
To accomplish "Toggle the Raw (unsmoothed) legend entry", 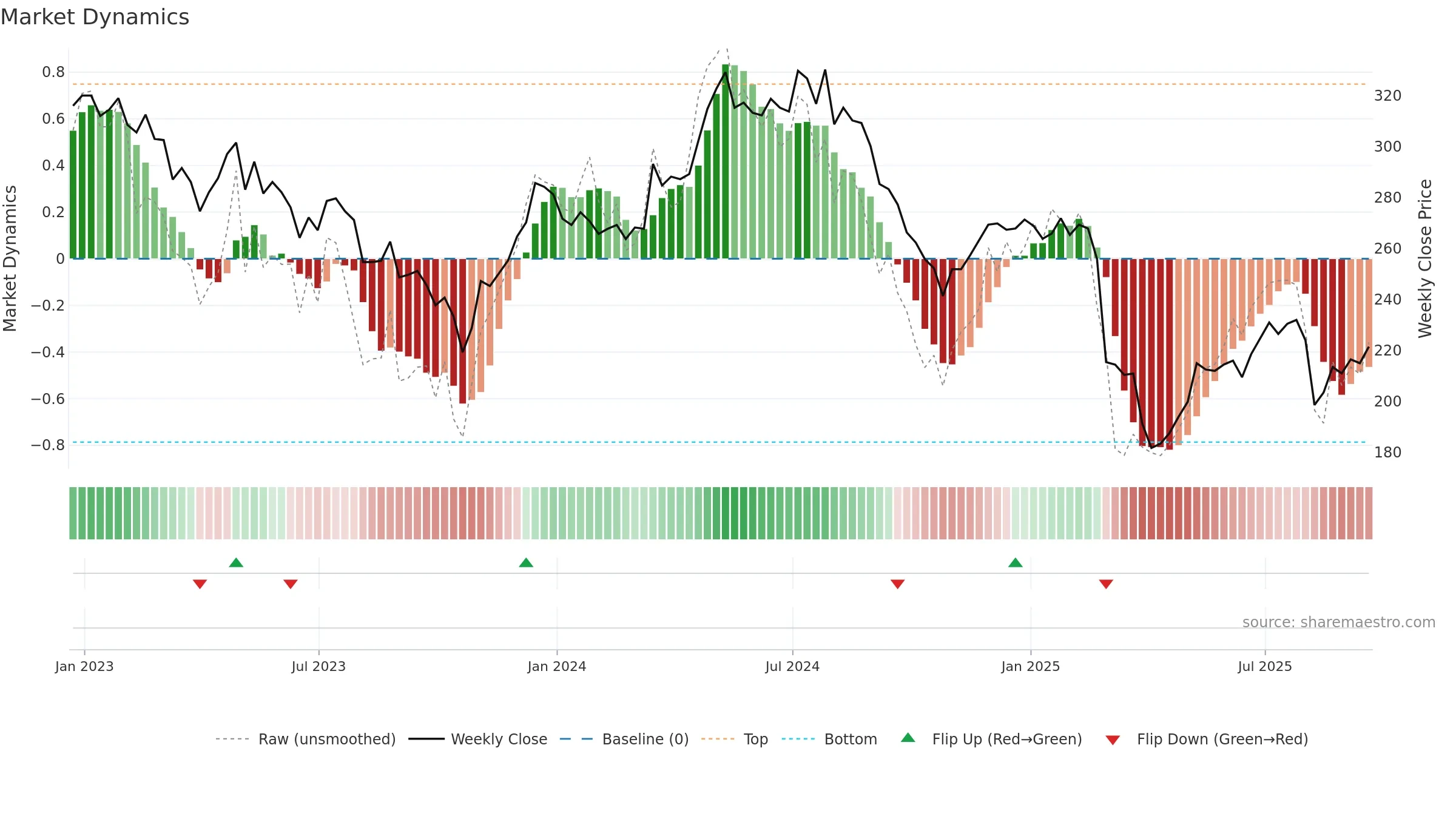I will click(306, 739).
